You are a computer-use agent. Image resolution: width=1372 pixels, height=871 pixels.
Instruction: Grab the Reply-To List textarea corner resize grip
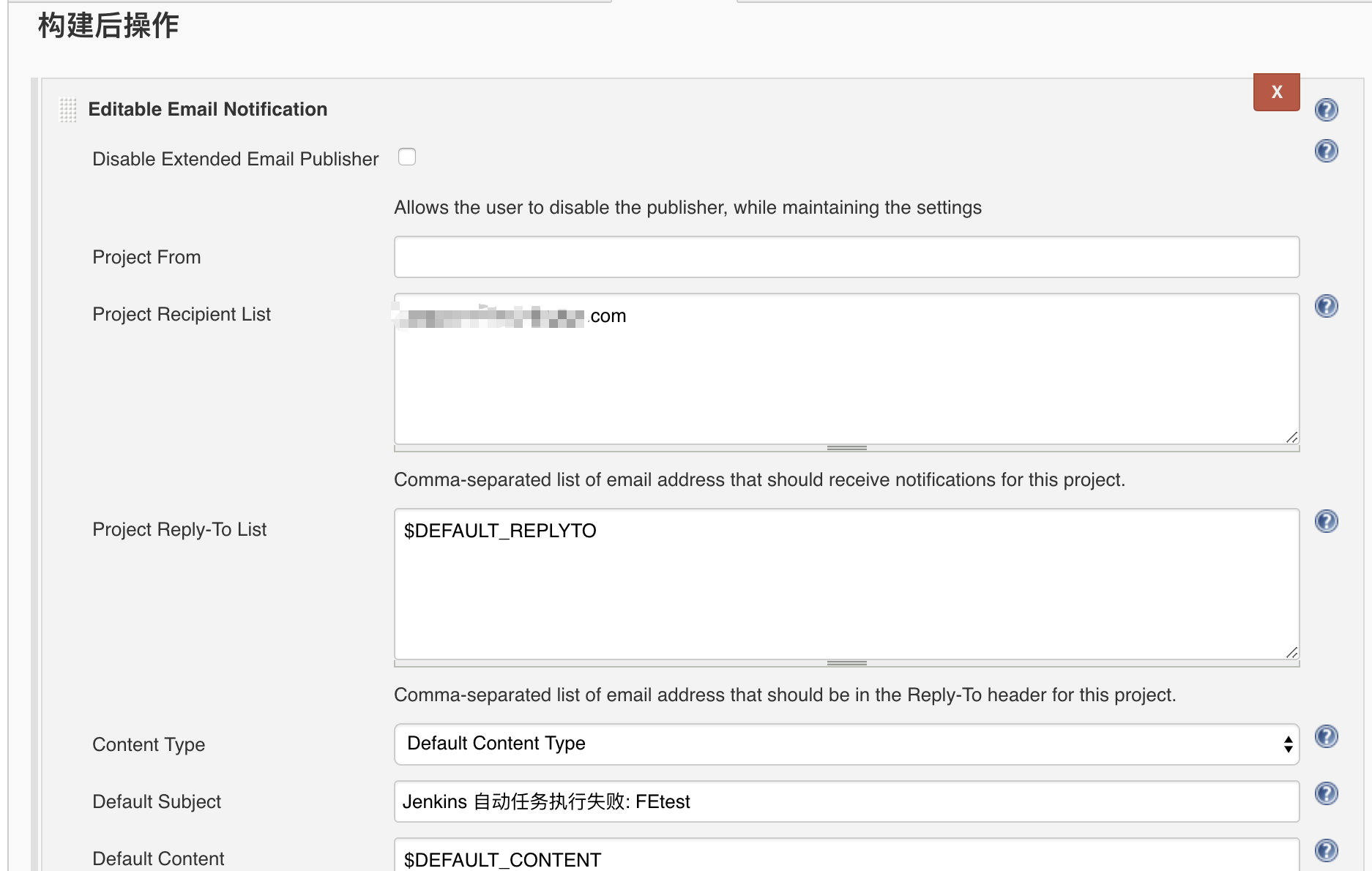point(1291,652)
